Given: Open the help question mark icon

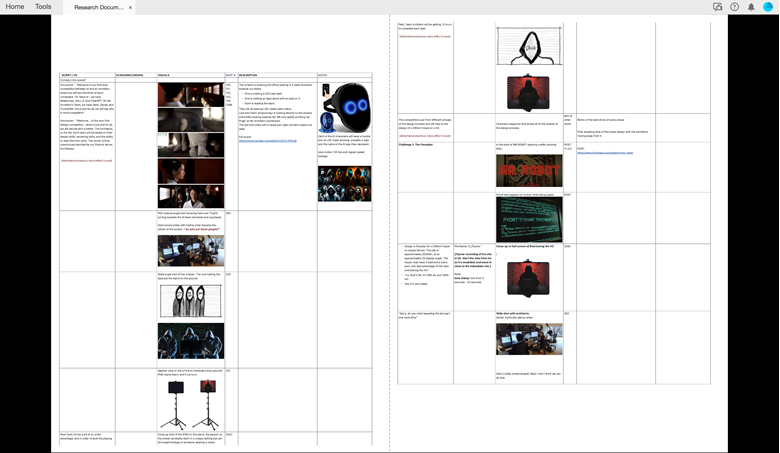Looking at the screenshot, I should coord(734,7).
